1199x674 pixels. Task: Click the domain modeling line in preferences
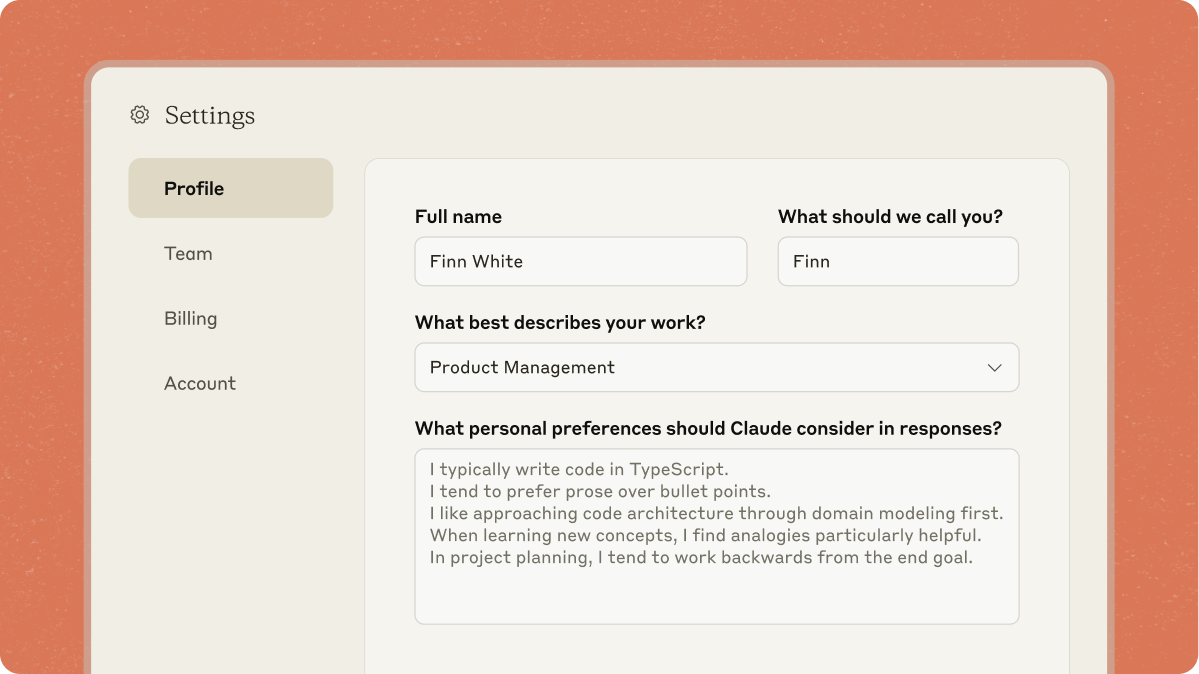point(716,513)
